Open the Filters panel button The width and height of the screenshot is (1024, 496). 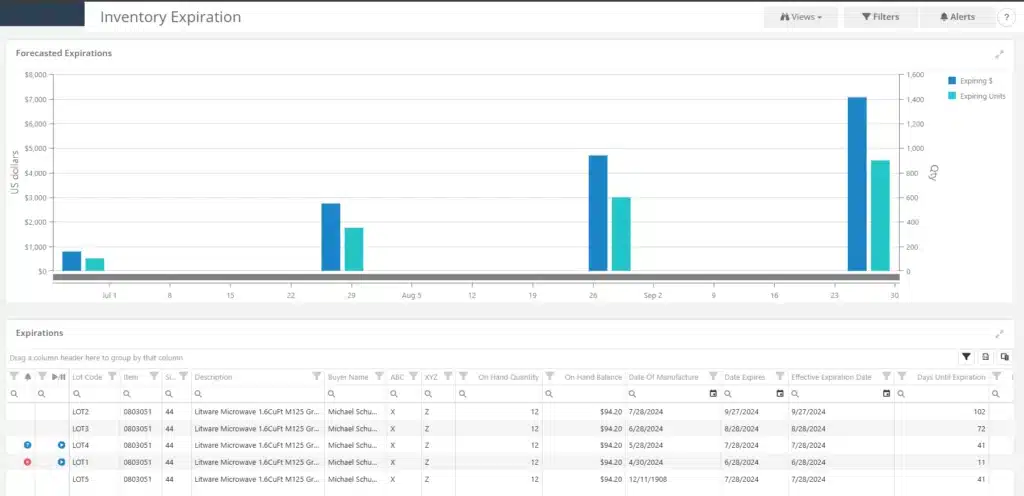click(880, 17)
